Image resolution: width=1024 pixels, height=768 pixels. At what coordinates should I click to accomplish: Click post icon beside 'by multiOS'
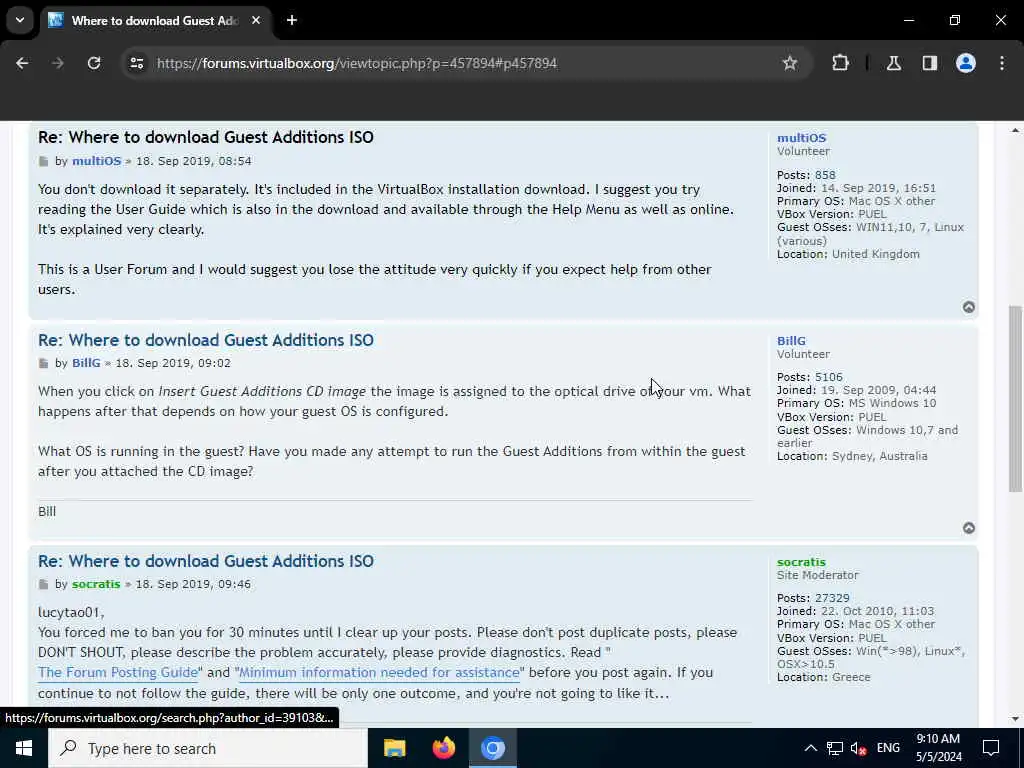44,161
